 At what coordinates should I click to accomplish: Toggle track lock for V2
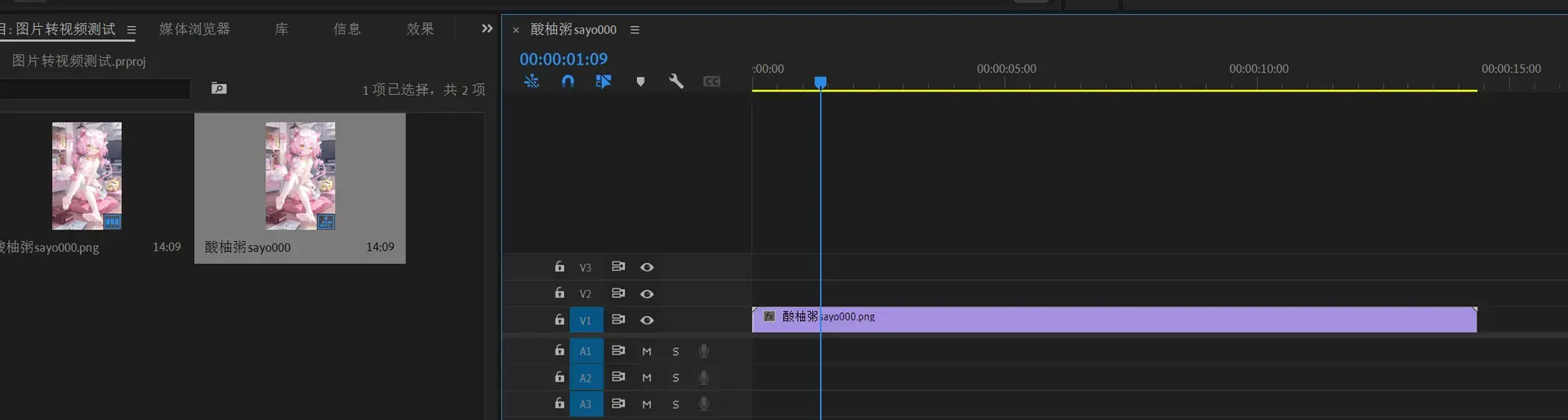pos(559,293)
